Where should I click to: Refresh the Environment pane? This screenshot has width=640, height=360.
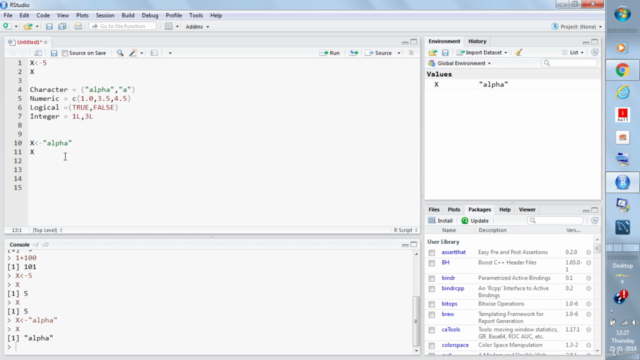click(595, 52)
